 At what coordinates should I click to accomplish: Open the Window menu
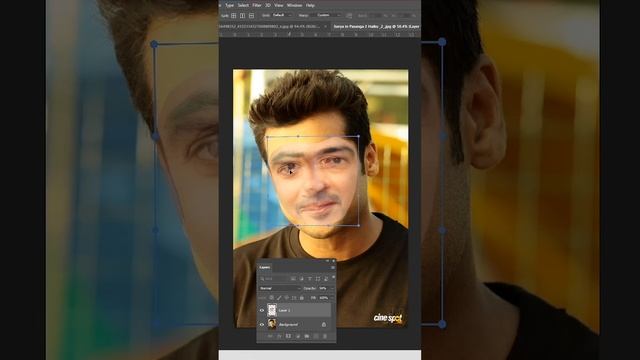point(295,5)
